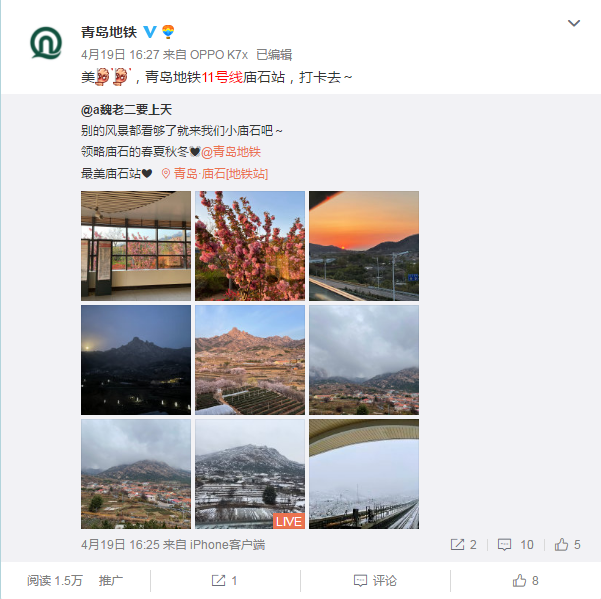601x599 pixels.
Task: Open the snowy mountain LIVE photo
Action: (x=250, y=474)
